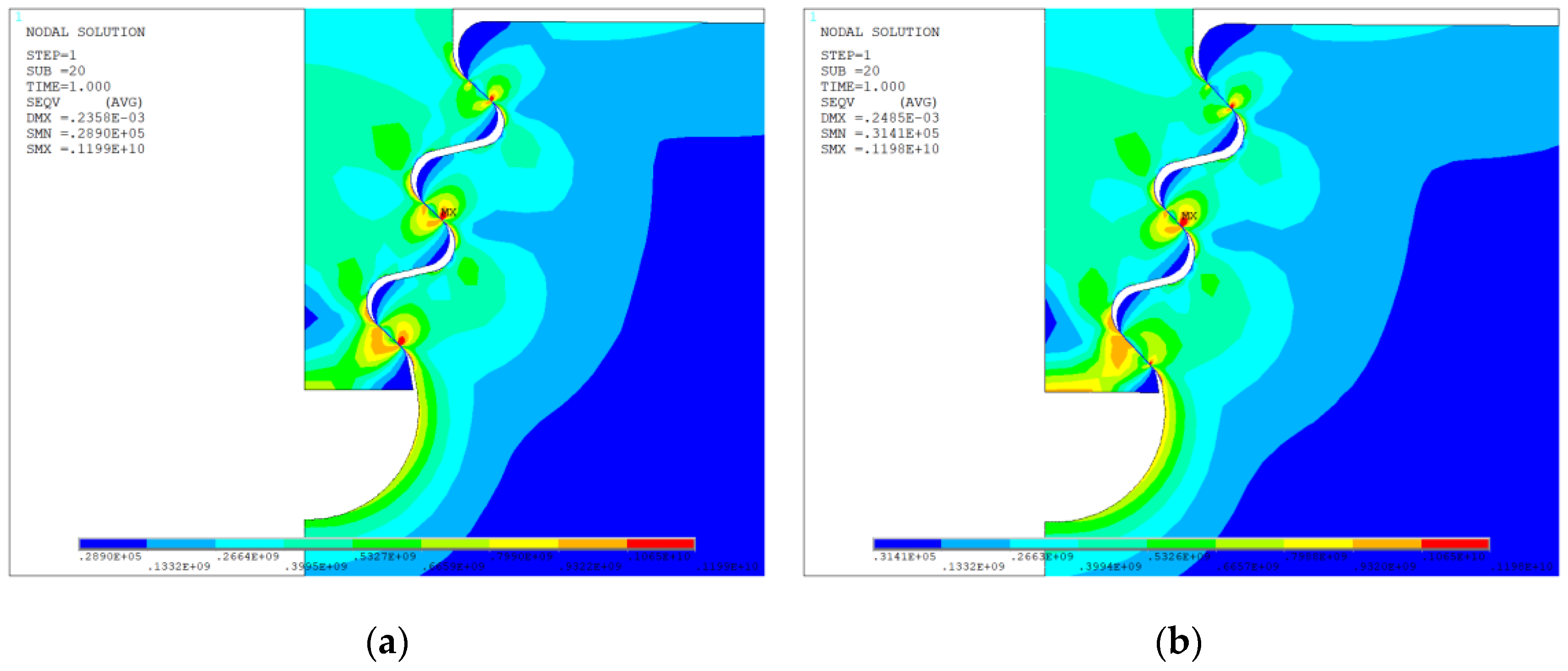
Task: Click the MX marker in right plot
Action: [1188, 216]
